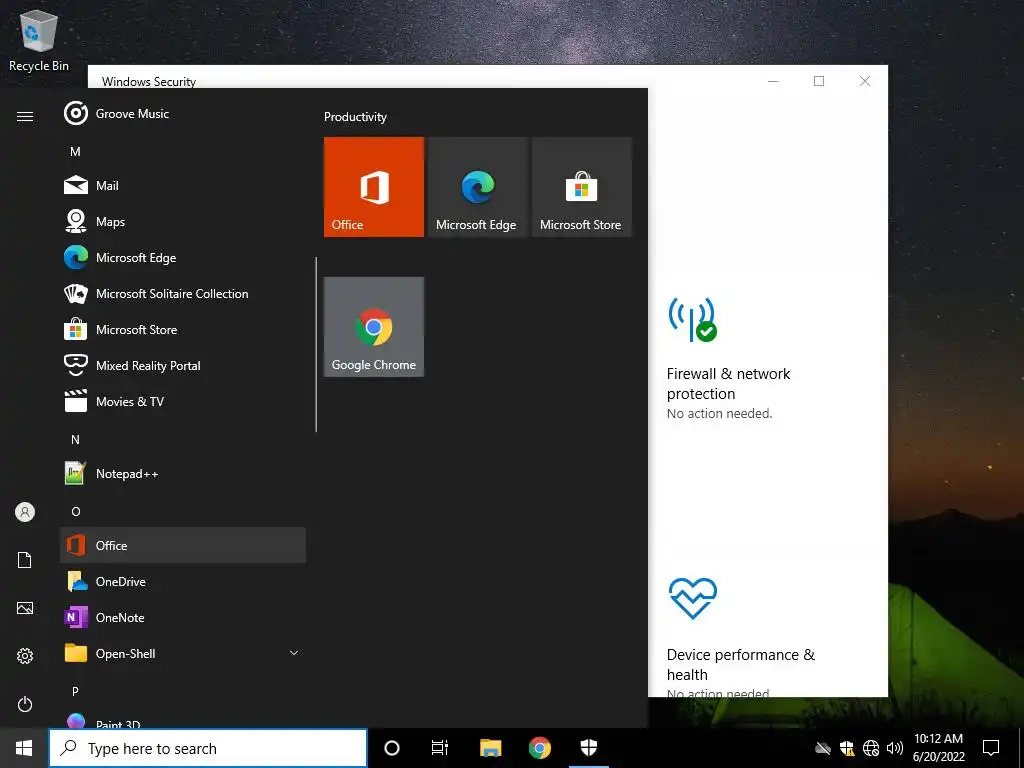Open Microsoft Edge from the app list
The width and height of the screenshot is (1024, 768).
[x=183, y=257]
